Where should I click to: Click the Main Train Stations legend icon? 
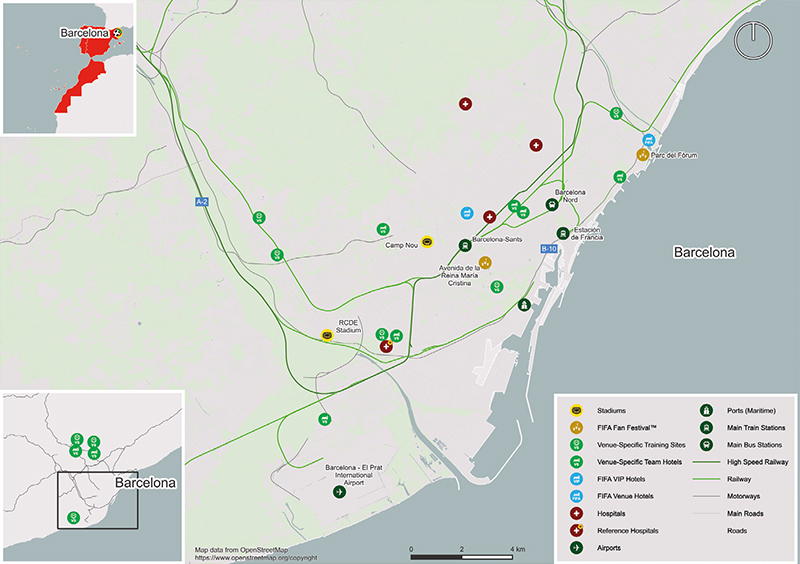pos(706,428)
